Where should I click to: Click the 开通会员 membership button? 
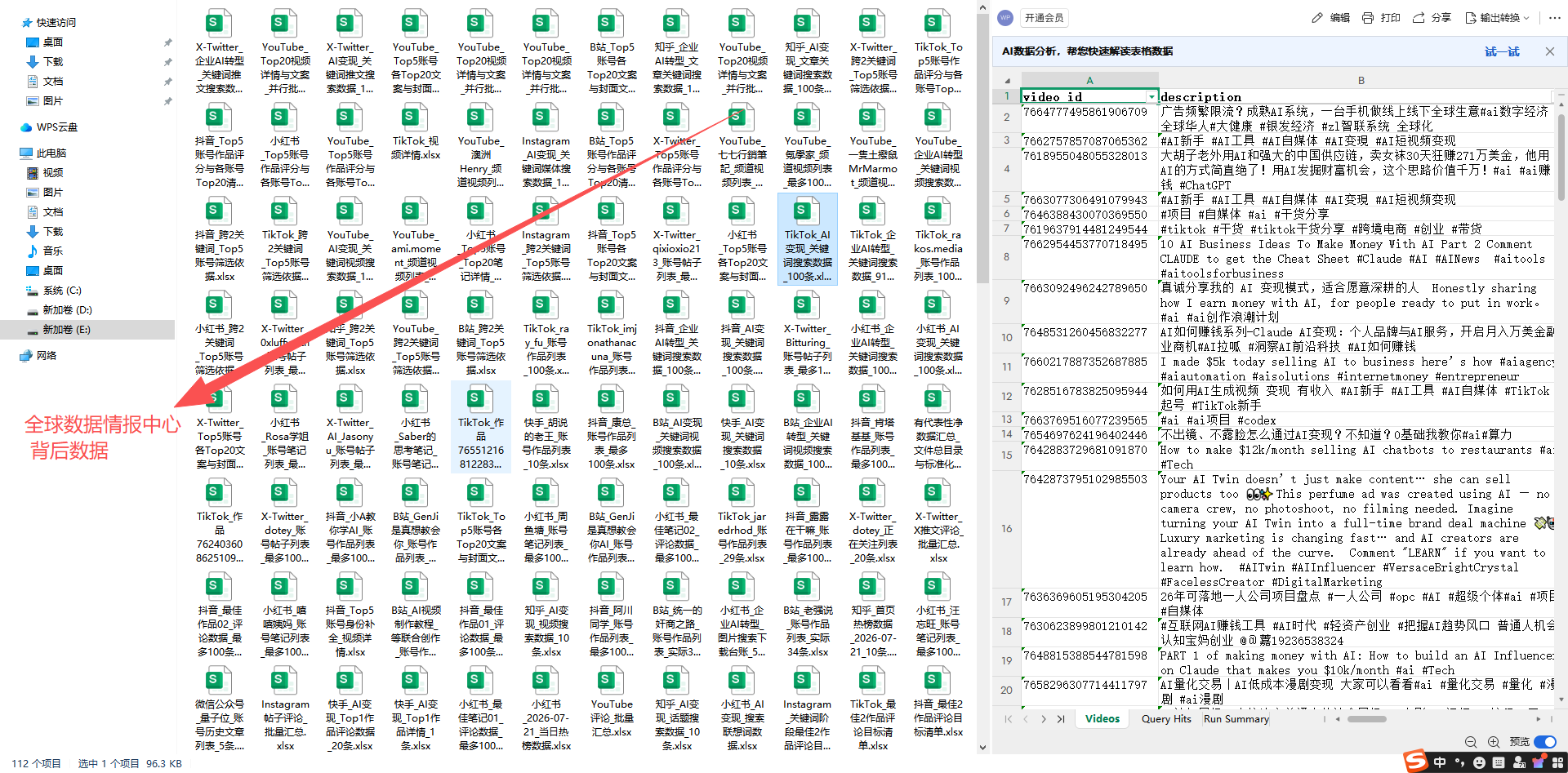[1044, 17]
